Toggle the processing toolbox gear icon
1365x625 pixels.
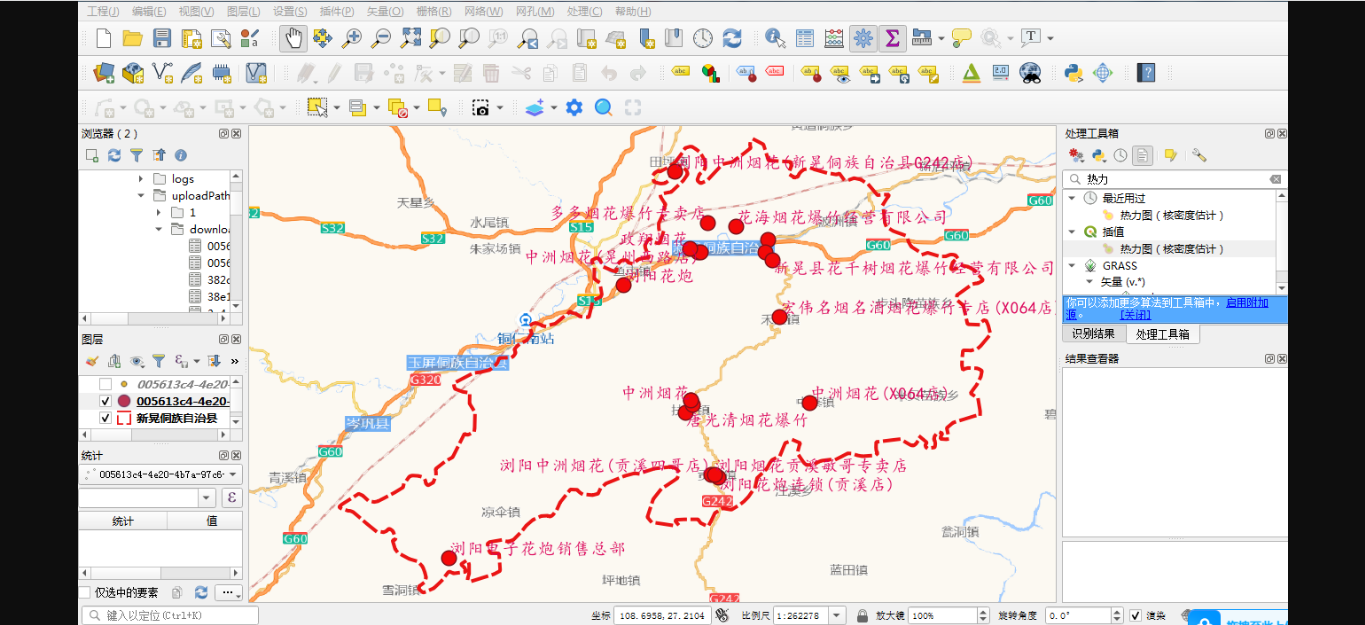tap(863, 39)
